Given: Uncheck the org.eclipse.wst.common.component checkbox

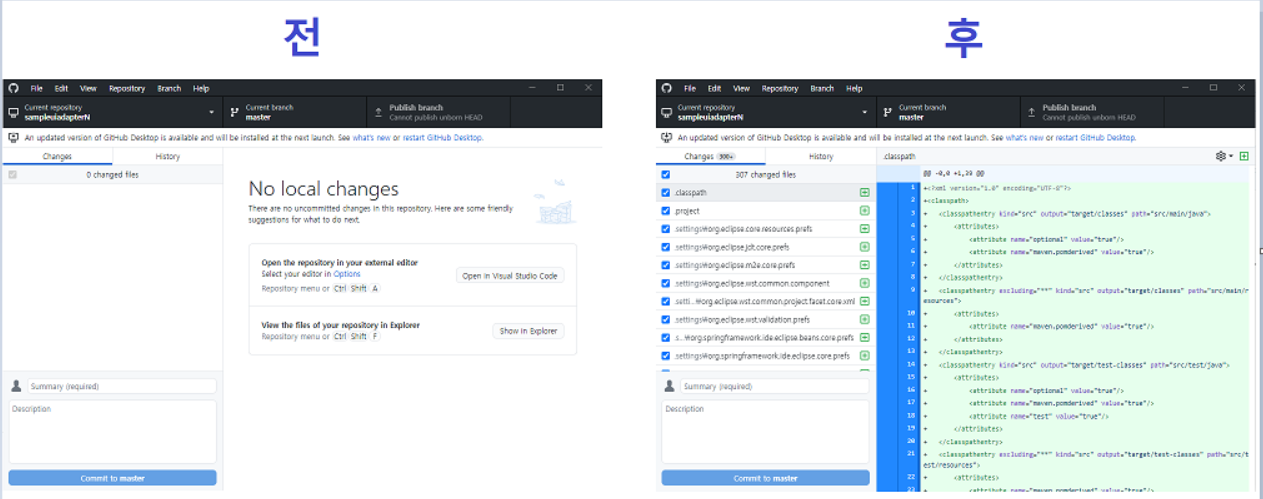Looking at the screenshot, I should coord(666,283).
